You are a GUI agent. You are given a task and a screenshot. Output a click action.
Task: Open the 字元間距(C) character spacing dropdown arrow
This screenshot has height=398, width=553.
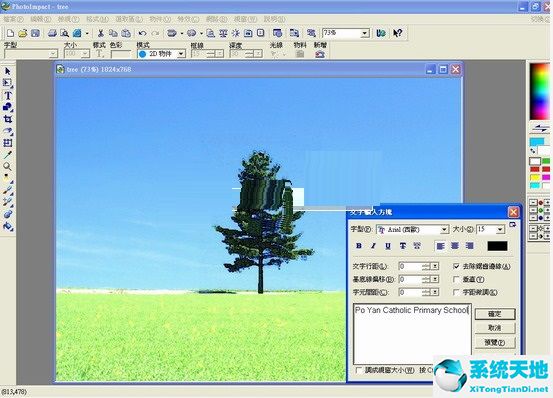pos(436,292)
